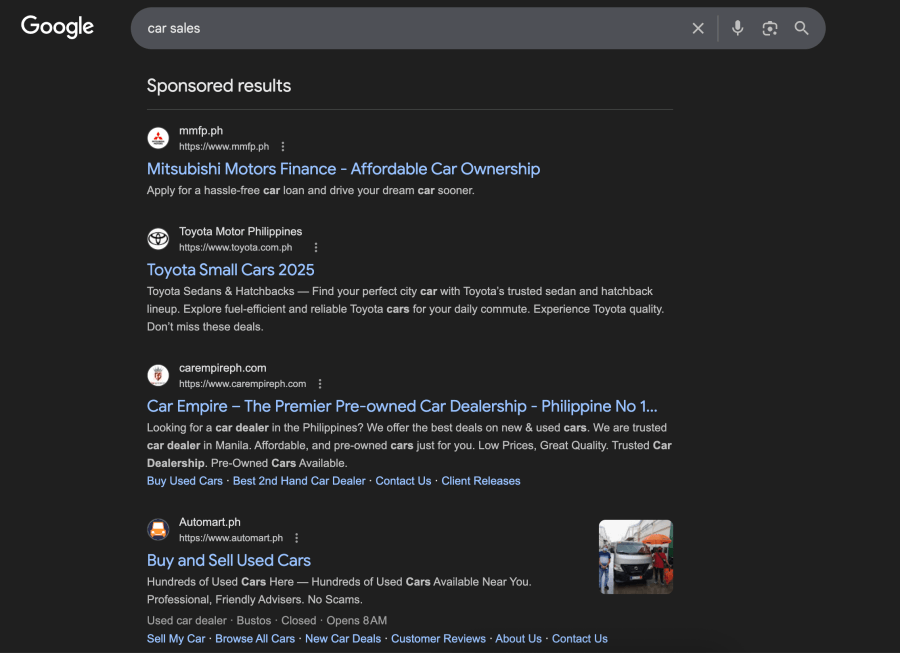Open the Best 2nd Hand Car Dealer sitelink
The height and width of the screenshot is (653, 900).
click(x=299, y=481)
